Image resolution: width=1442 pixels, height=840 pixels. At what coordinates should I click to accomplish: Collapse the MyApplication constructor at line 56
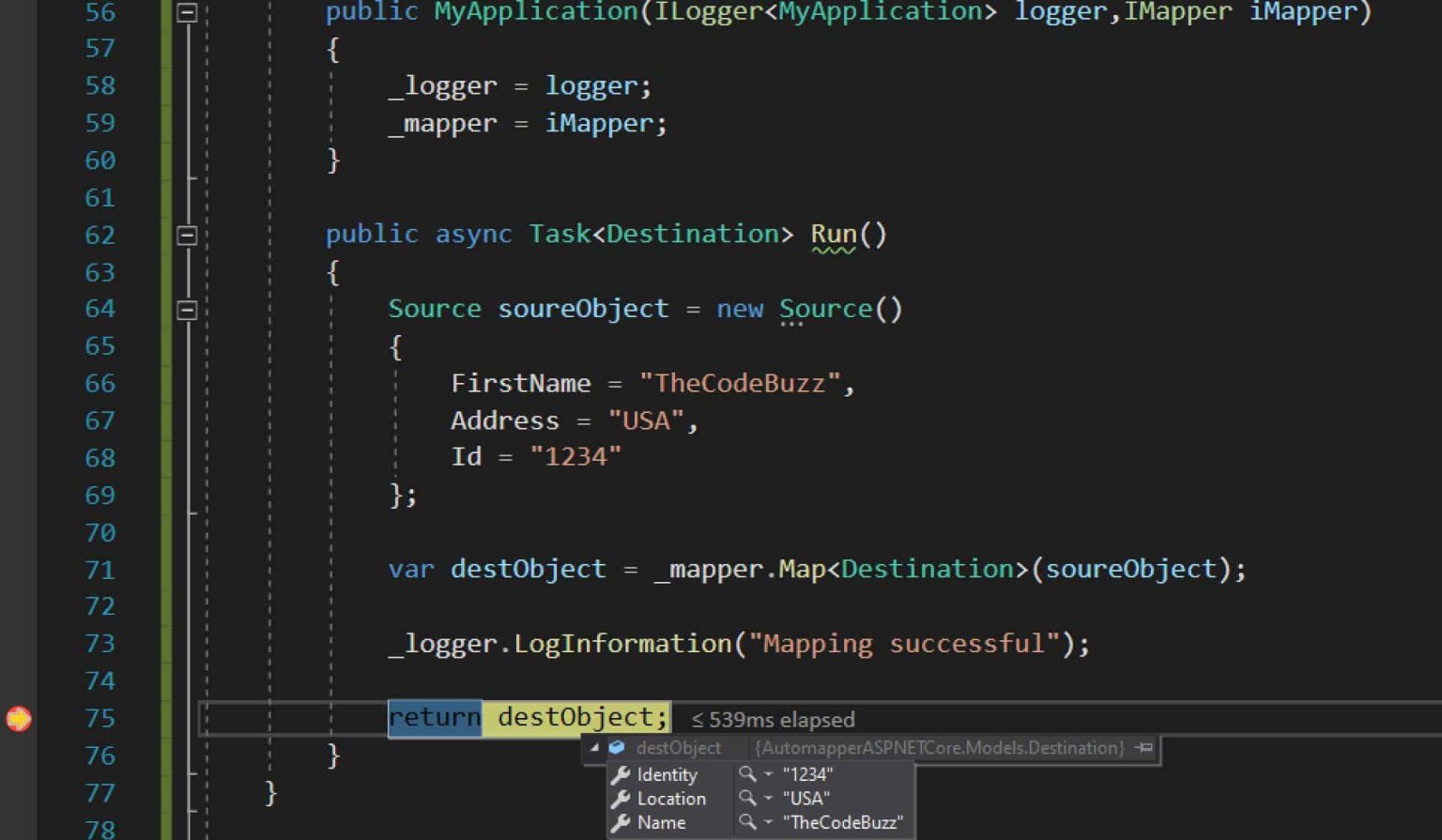click(x=187, y=12)
